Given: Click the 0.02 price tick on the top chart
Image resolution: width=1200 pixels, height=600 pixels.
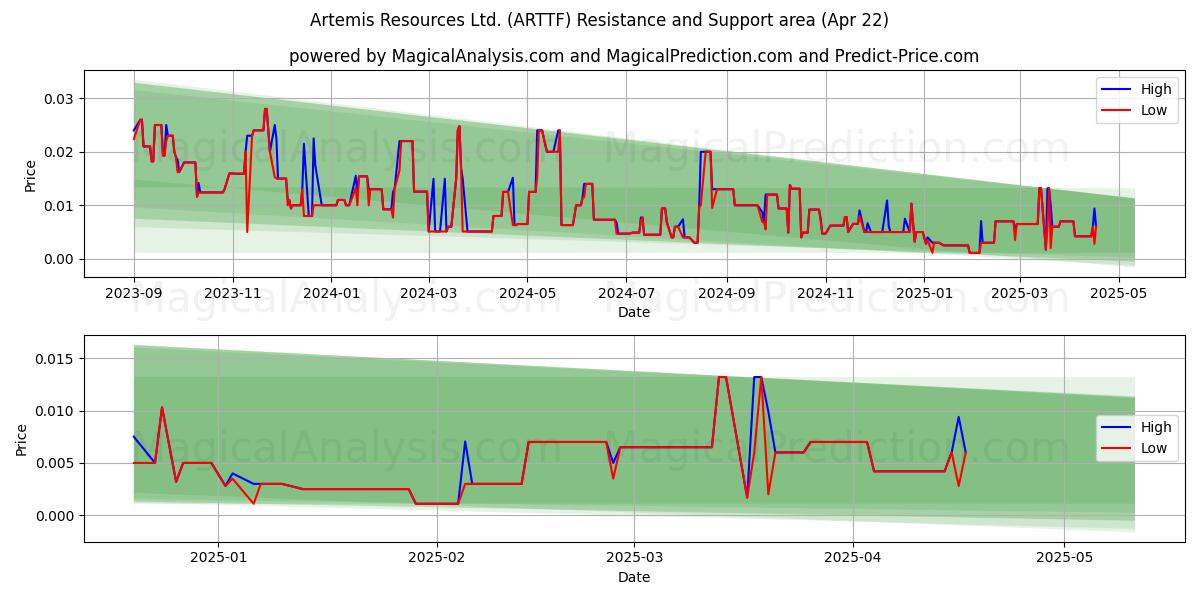Looking at the screenshot, I should pyautogui.click(x=60, y=152).
